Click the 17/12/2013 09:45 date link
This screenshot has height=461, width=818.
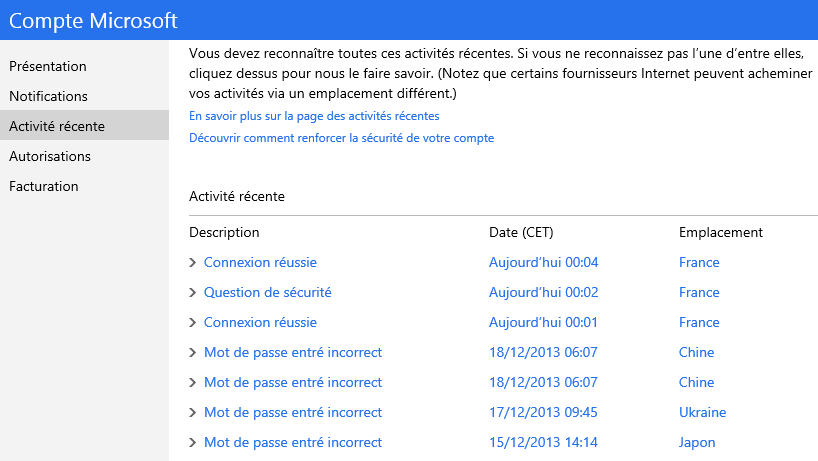click(542, 413)
